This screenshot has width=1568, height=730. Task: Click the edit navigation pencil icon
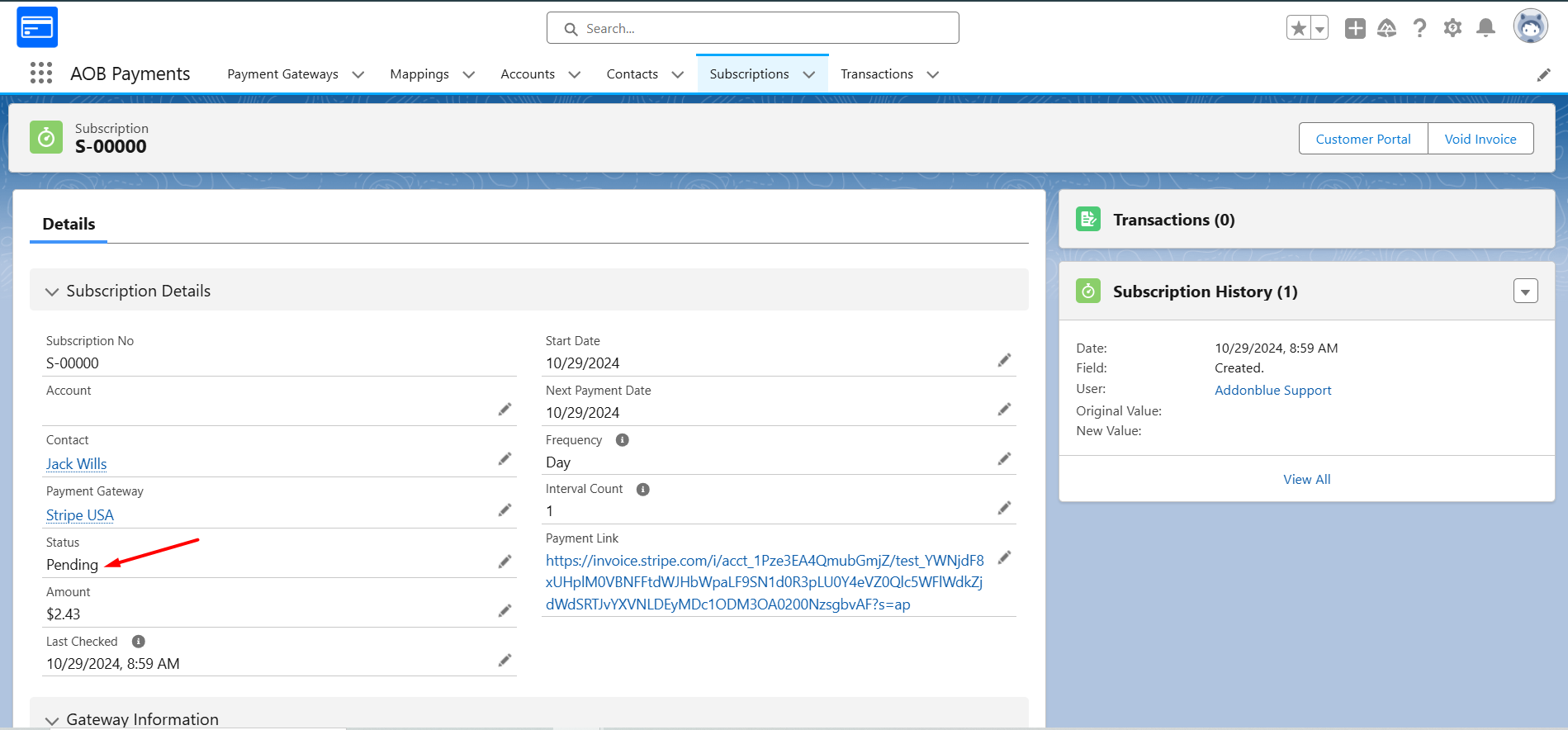1543,75
